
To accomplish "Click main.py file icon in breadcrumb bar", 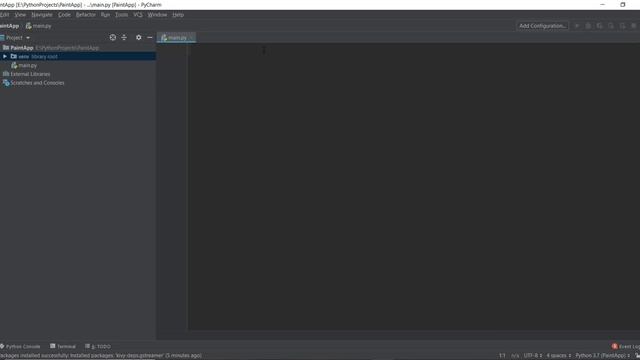I will (29, 26).
